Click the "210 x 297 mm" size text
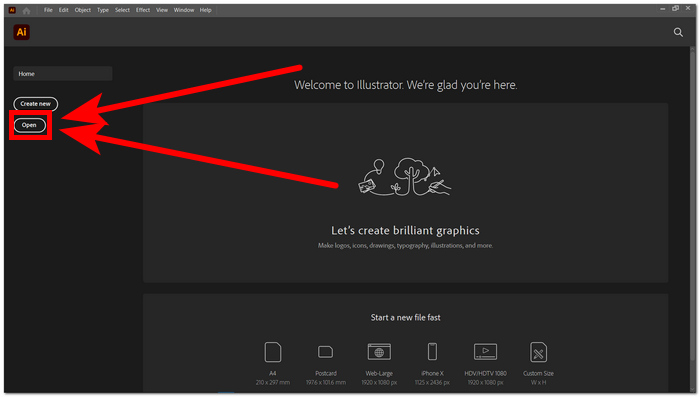The height and width of the screenshot is (397, 700). tap(273, 383)
